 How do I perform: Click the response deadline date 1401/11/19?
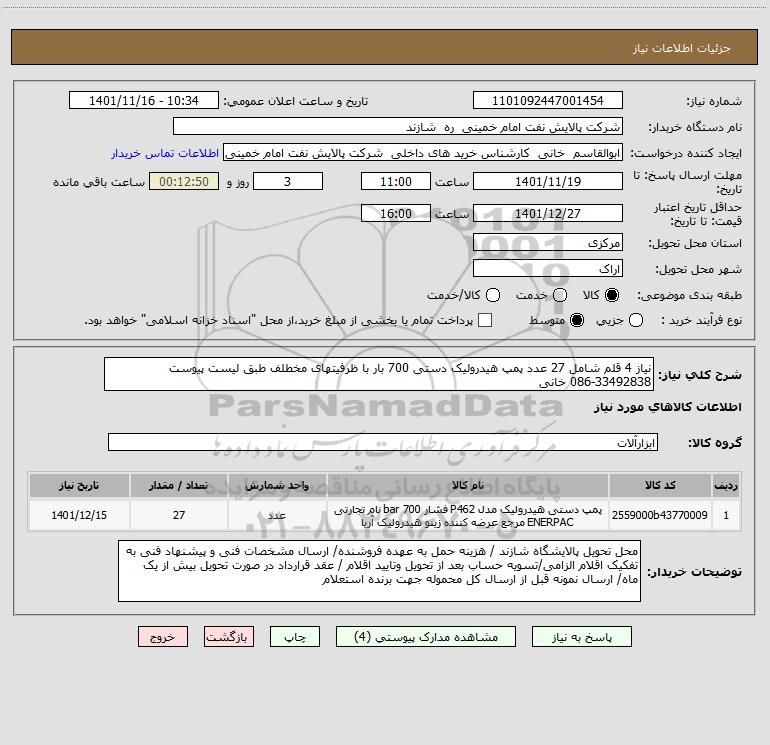click(548, 181)
